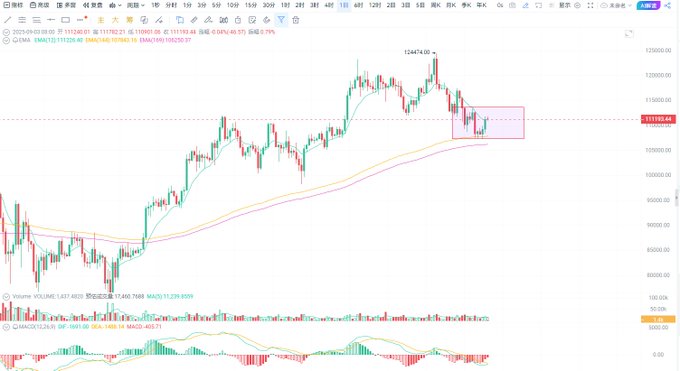The width and height of the screenshot is (680, 371).
Task: Collapse the EMA indicator row
Action: click(6, 40)
